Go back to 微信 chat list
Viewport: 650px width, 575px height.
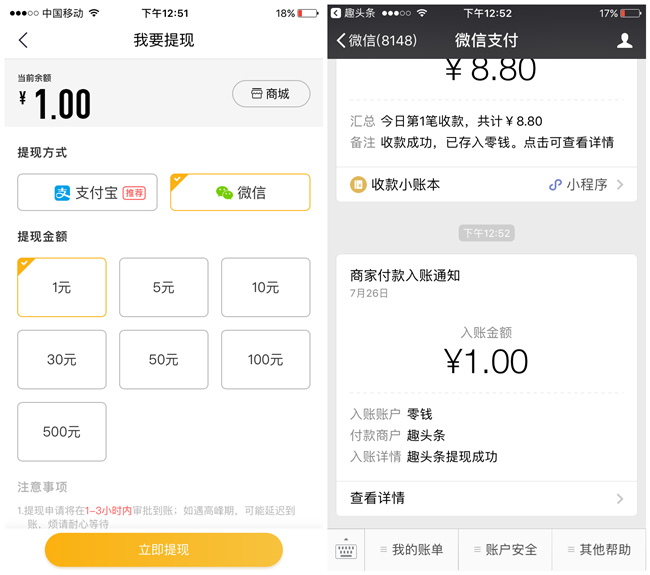click(377, 41)
